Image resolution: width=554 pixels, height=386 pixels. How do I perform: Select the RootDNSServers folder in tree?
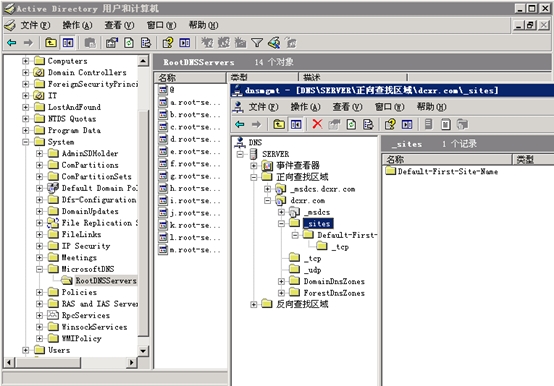(x=106, y=281)
